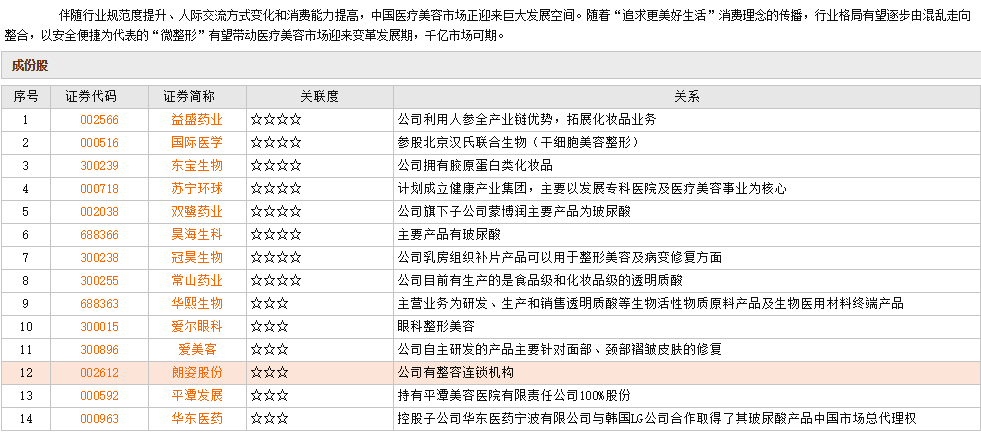981x435 pixels.
Task: Select text 公司旗下子公司蒙博润主要产品为玻尿酸
Action: point(514,212)
